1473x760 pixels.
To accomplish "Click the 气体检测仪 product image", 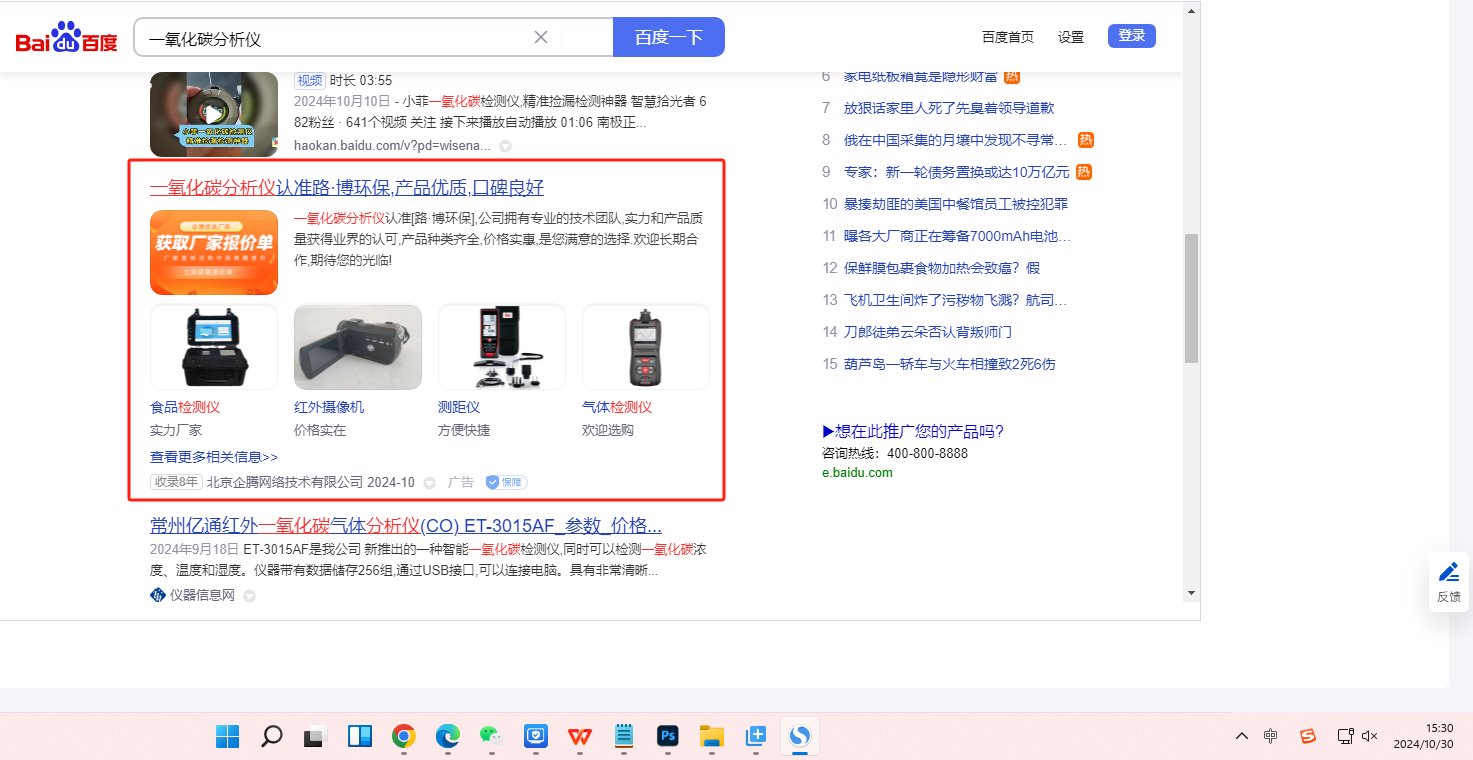I will pos(646,347).
